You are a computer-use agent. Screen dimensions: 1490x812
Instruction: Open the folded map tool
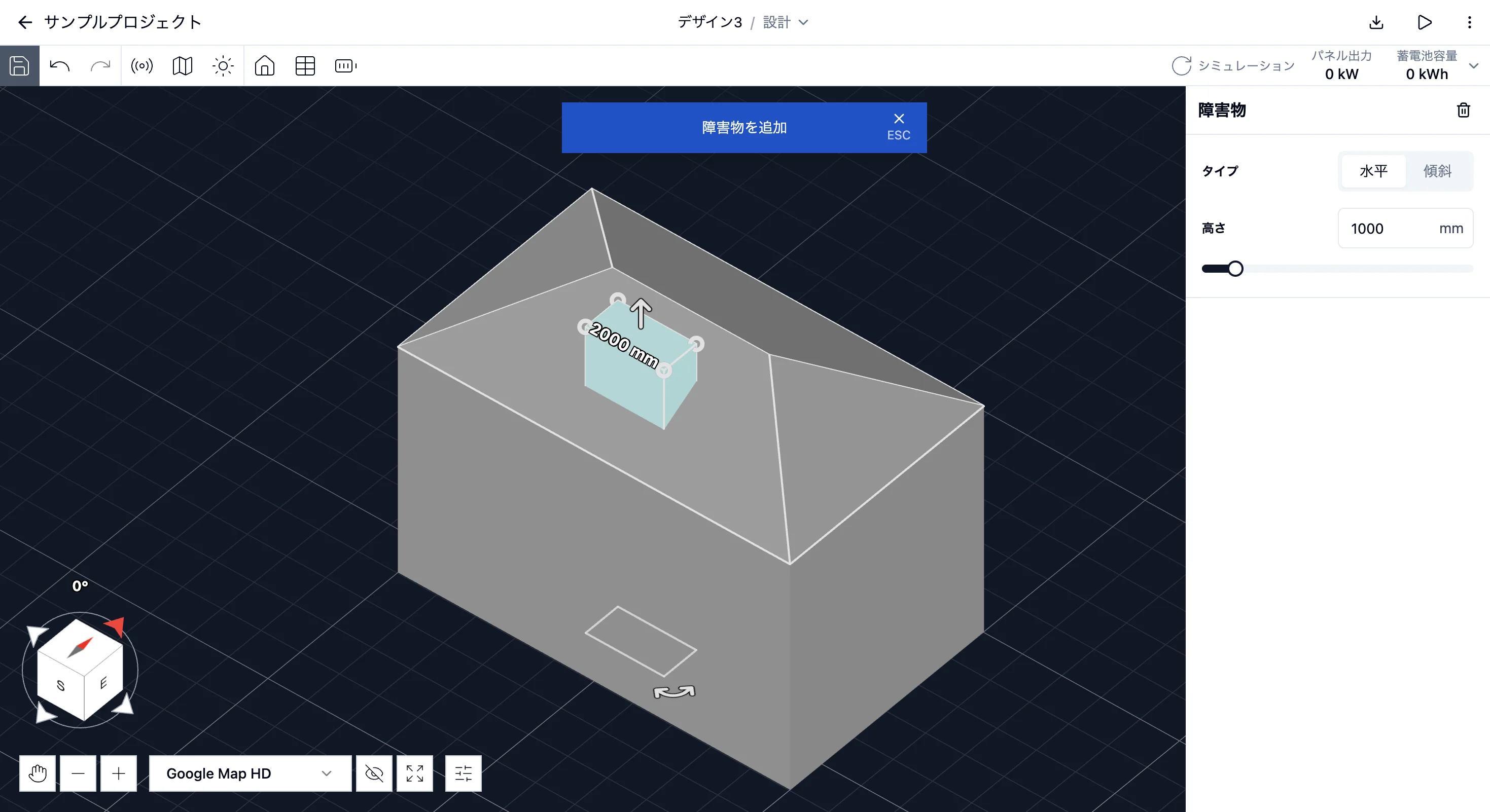182,66
